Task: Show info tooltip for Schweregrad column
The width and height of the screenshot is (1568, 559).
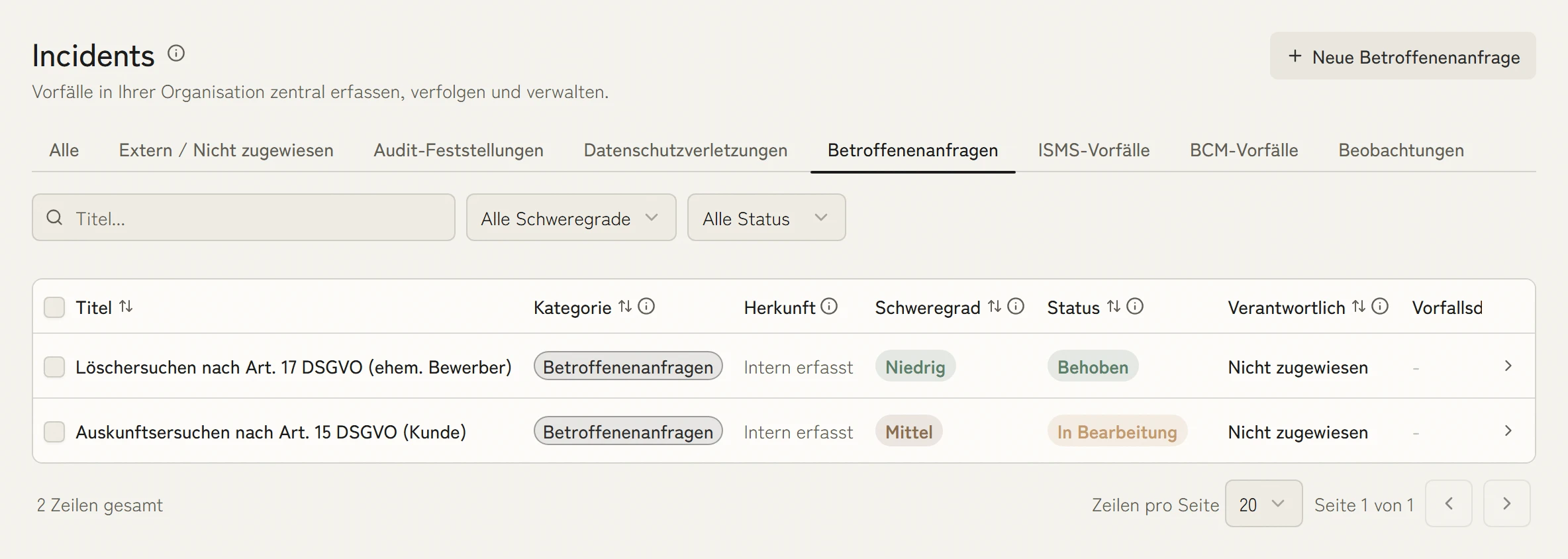Action: (x=1016, y=307)
